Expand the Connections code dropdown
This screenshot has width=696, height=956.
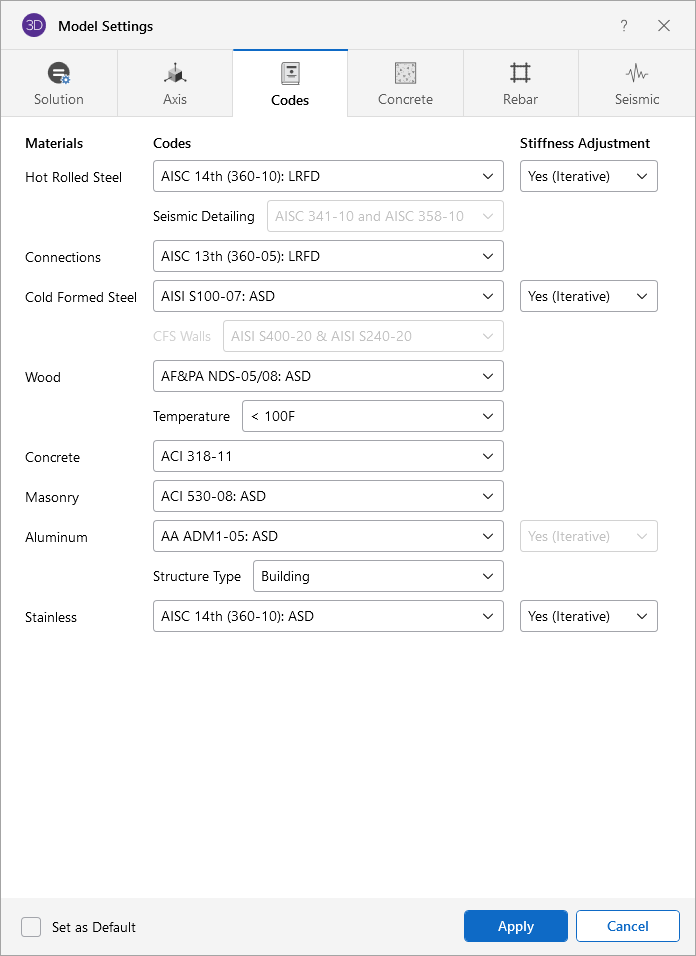[x=328, y=256]
